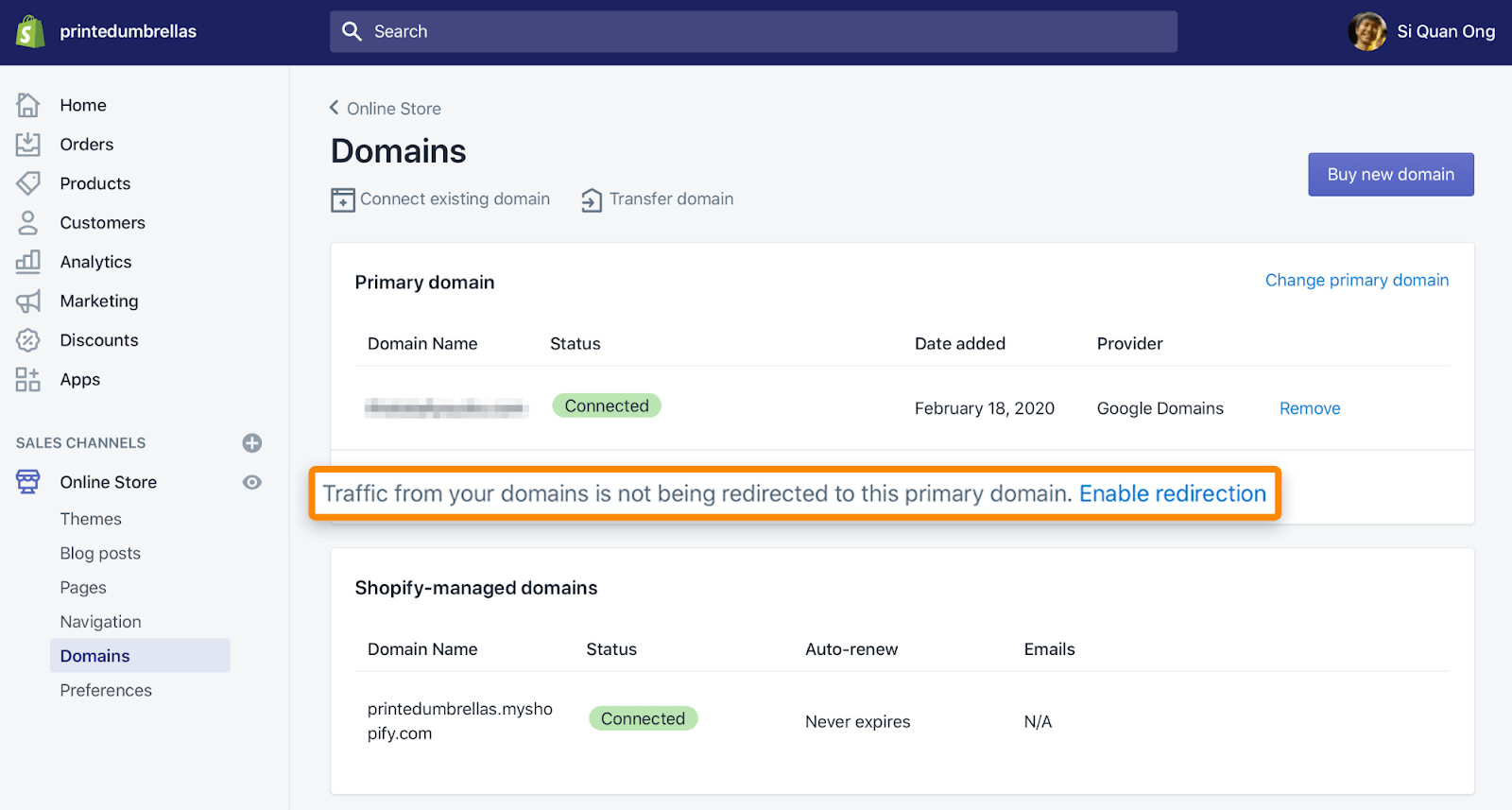1512x810 pixels.
Task: Add a sales channel with plus icon
Action: coord(252,443)
